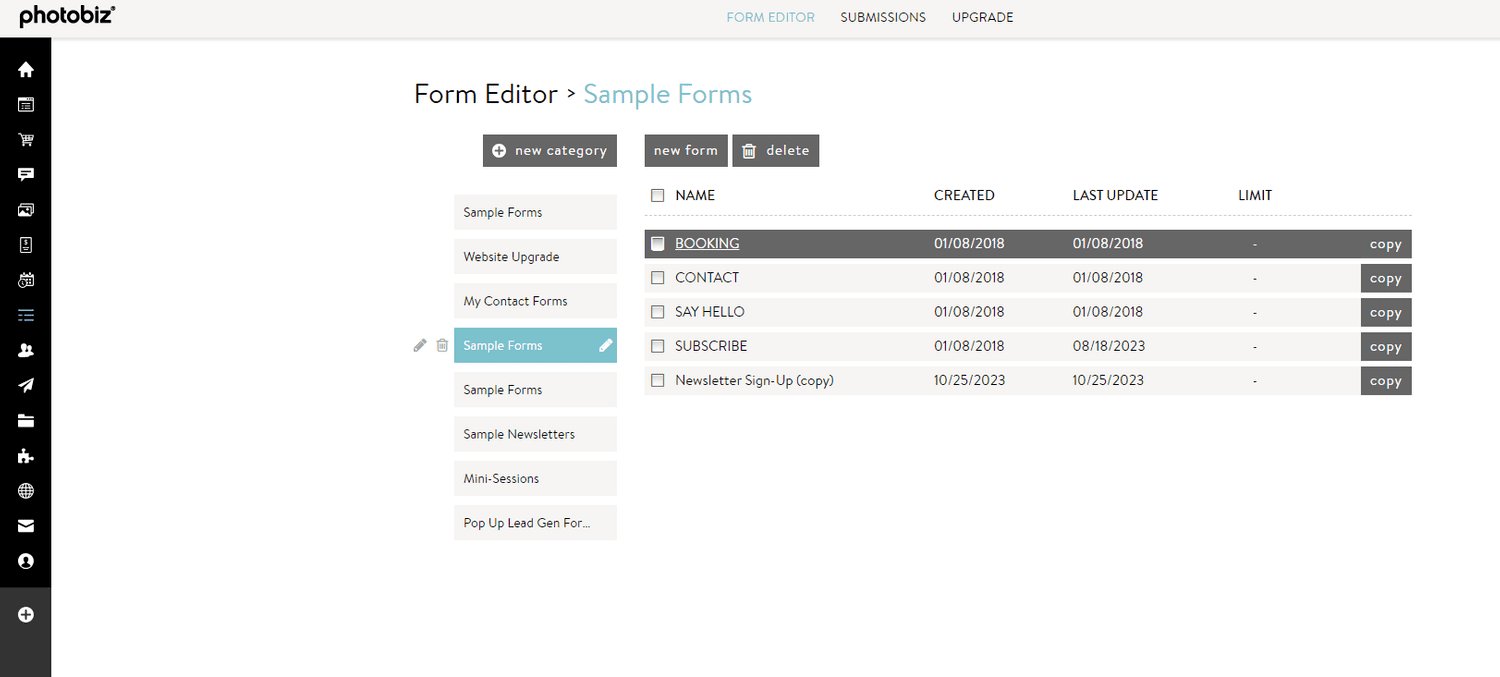Open the UPGRADE tab

click(x=982, y=17)
